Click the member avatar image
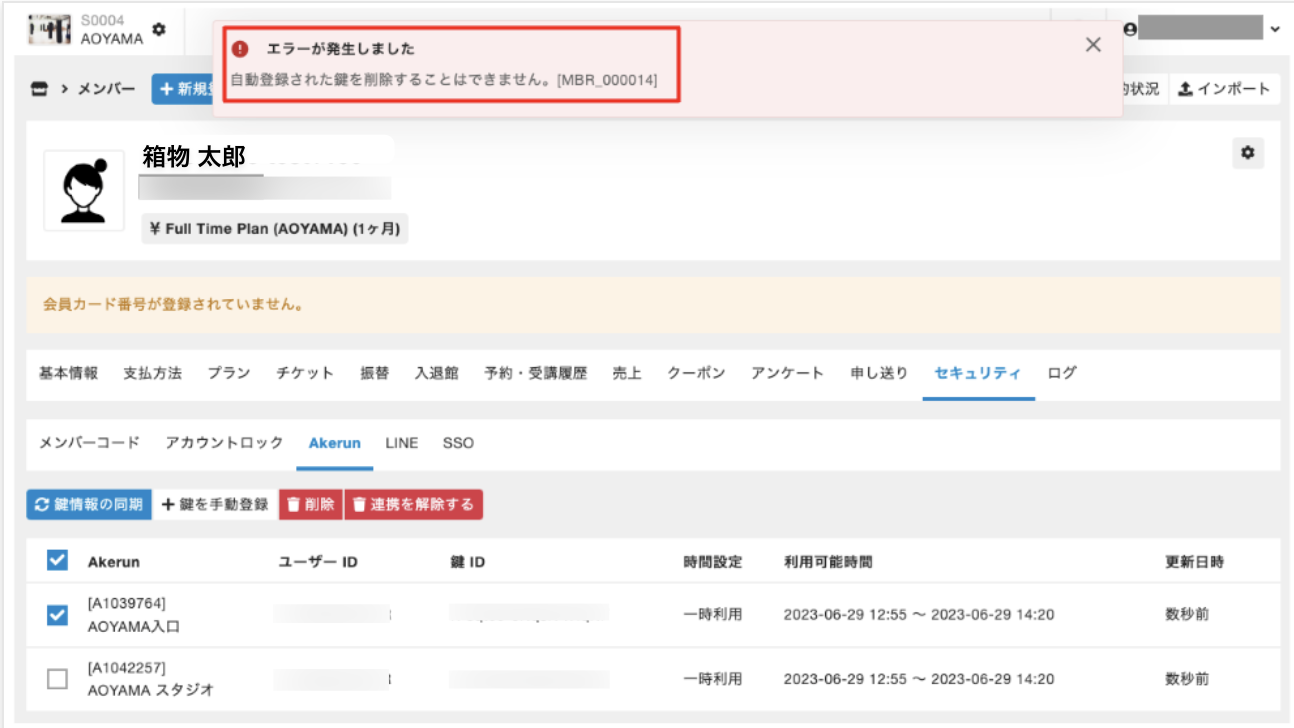Image resolution: width=1294 pixels, height=728 pixels. pyautogui.click(x=84, y=191)
